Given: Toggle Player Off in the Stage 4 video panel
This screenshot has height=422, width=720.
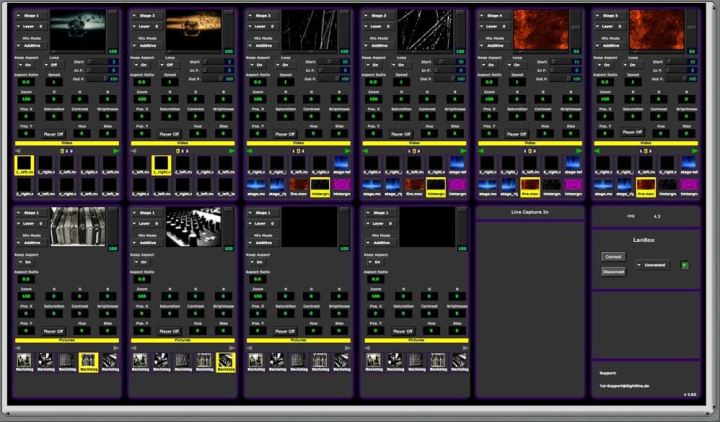Looking at the screenshot, I should click(516, 132).
